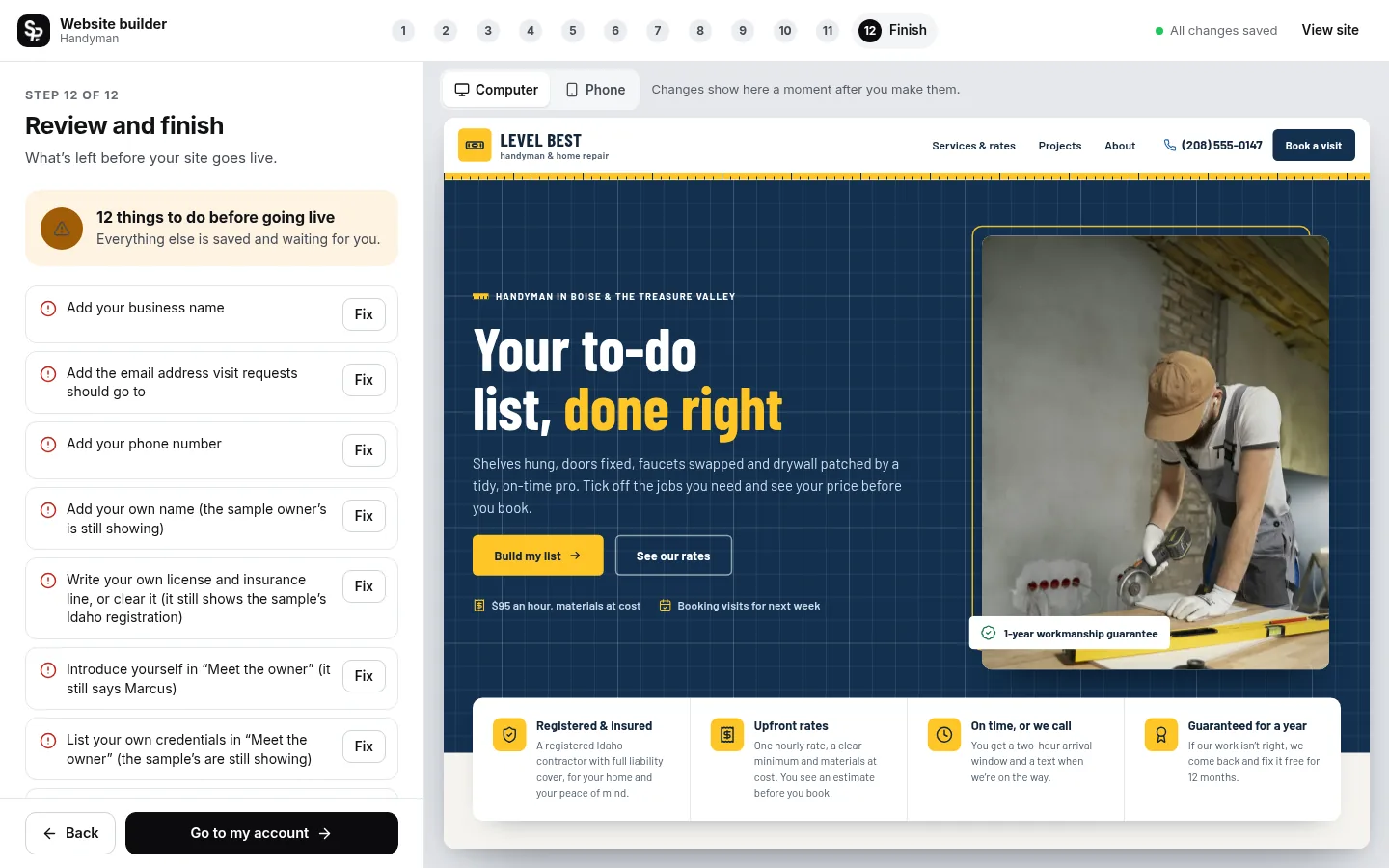Click the dollar icon beside $95 an hour
Image resolution: width=1389 pixels, height=868 pixels.
[x=479, y=606]
